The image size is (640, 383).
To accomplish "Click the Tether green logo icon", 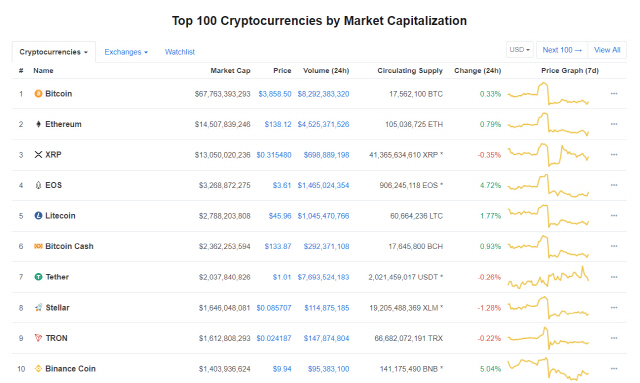I will [x=38, y=277].
